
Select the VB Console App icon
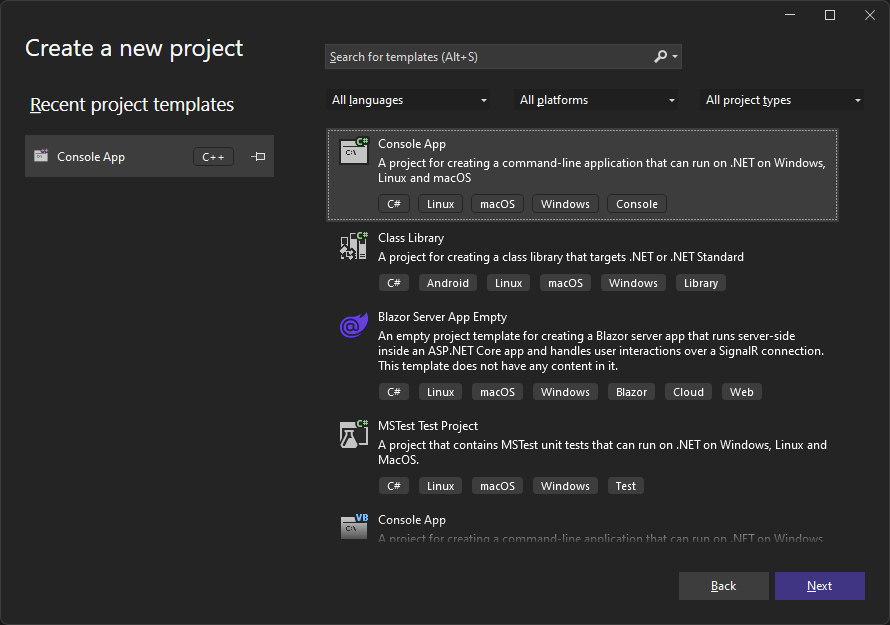[x=354, y=526]
